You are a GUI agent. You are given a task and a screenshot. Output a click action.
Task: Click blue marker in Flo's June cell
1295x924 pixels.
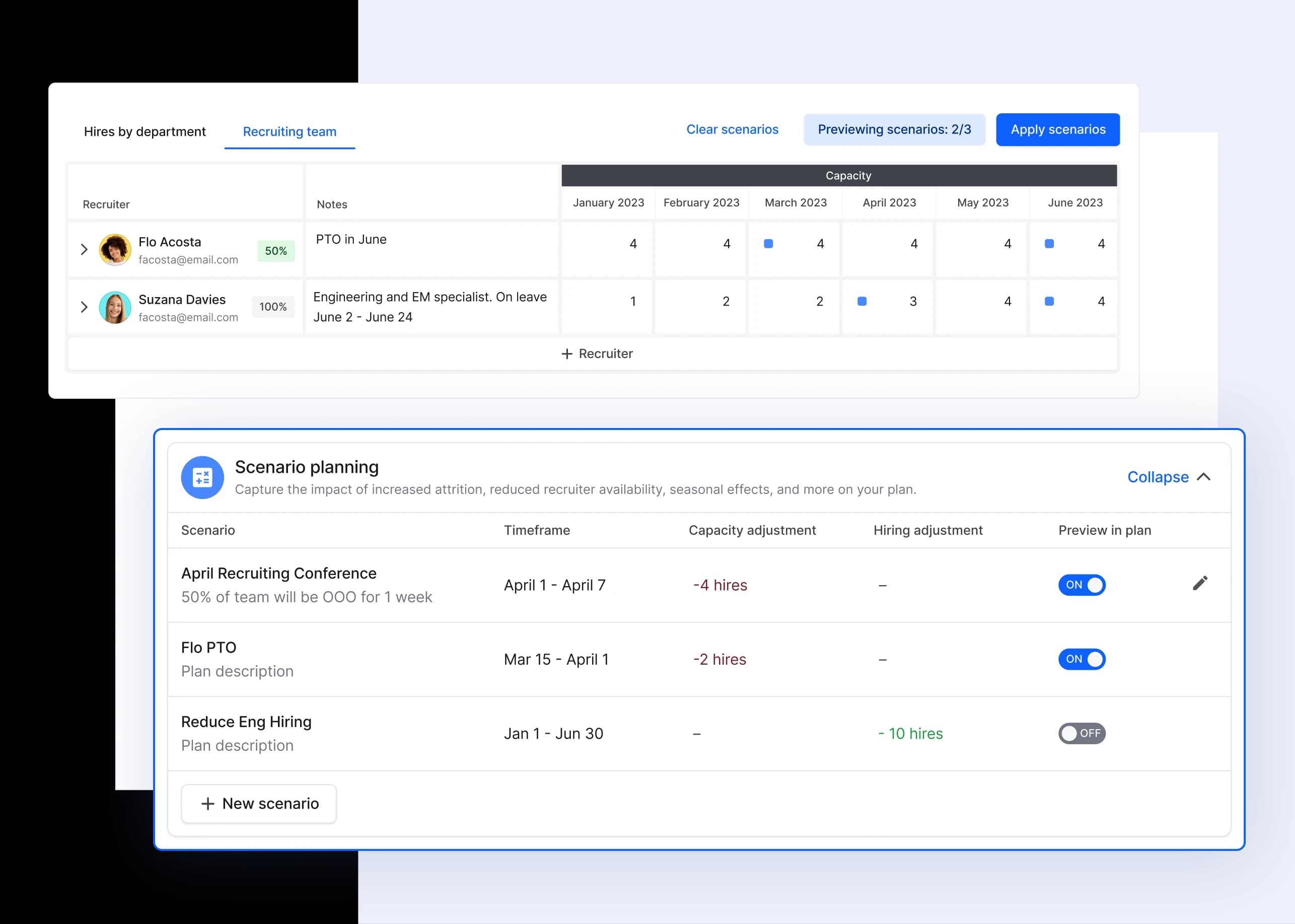point(1049,244)
